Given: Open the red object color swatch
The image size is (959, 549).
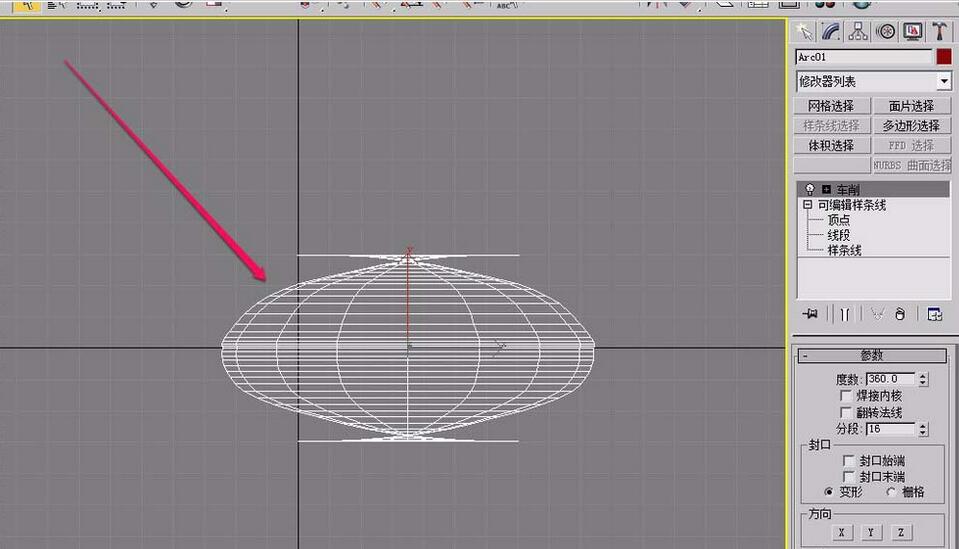Looking at the screenshot, I should 944,57.
